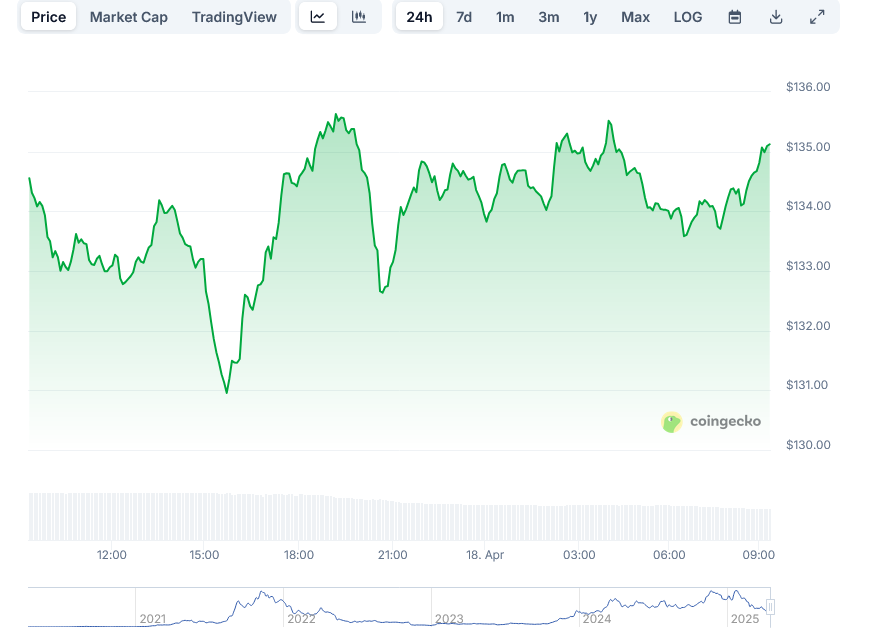Open the TradingView tab
The height and width of the screenshot is (641, 869).
[x=234, y=17]
